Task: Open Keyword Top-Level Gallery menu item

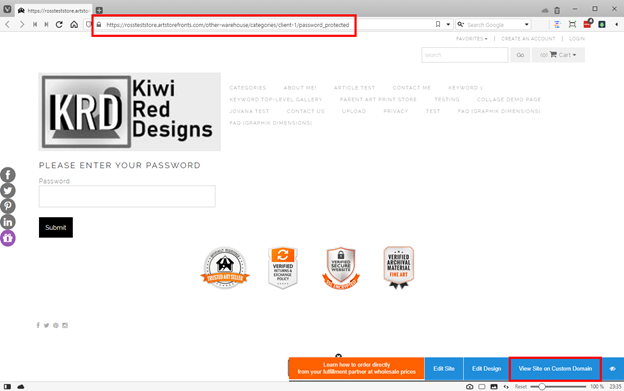Action: click(x=276, y=99)
